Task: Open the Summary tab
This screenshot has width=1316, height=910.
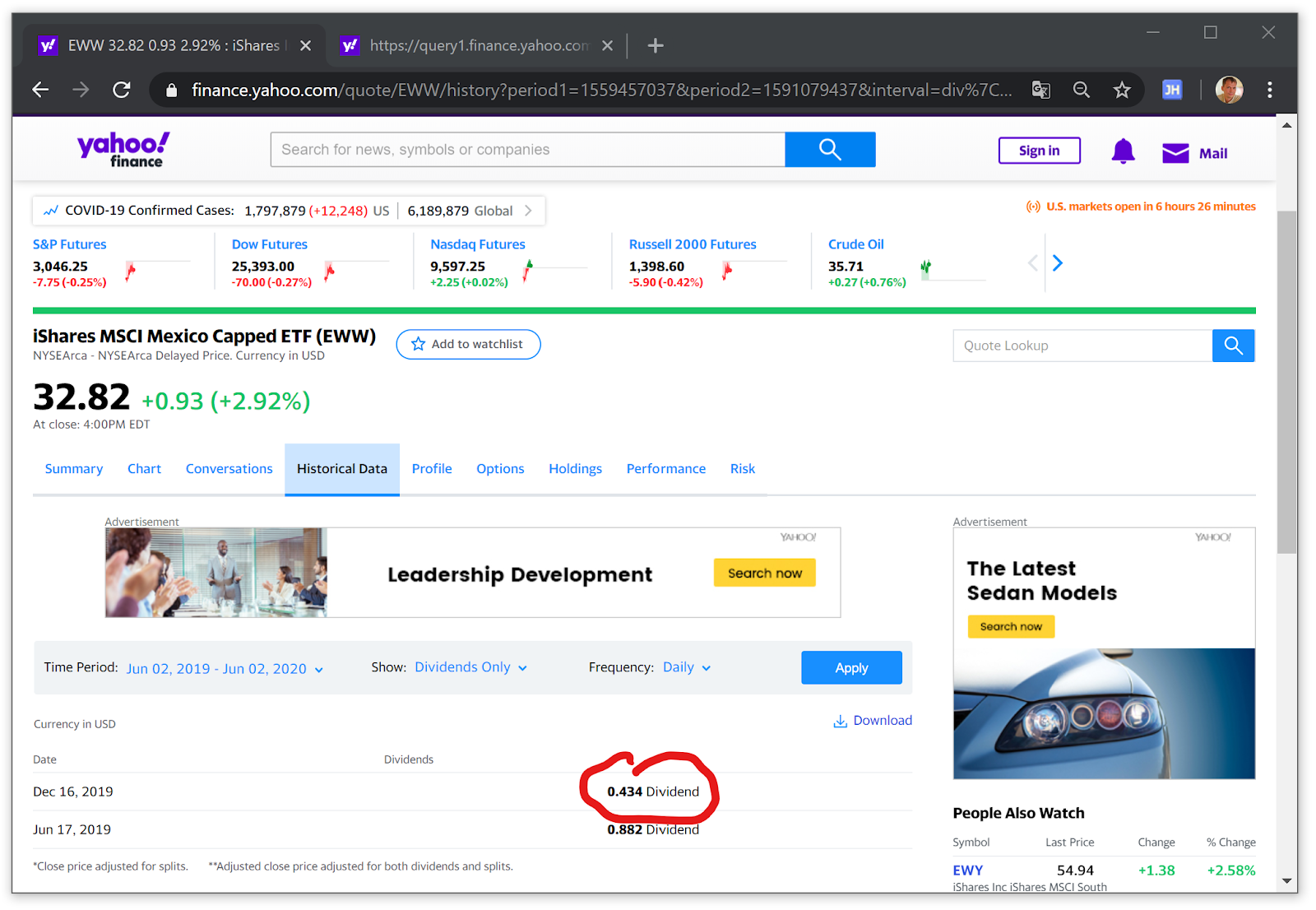Action: point(74,469)
